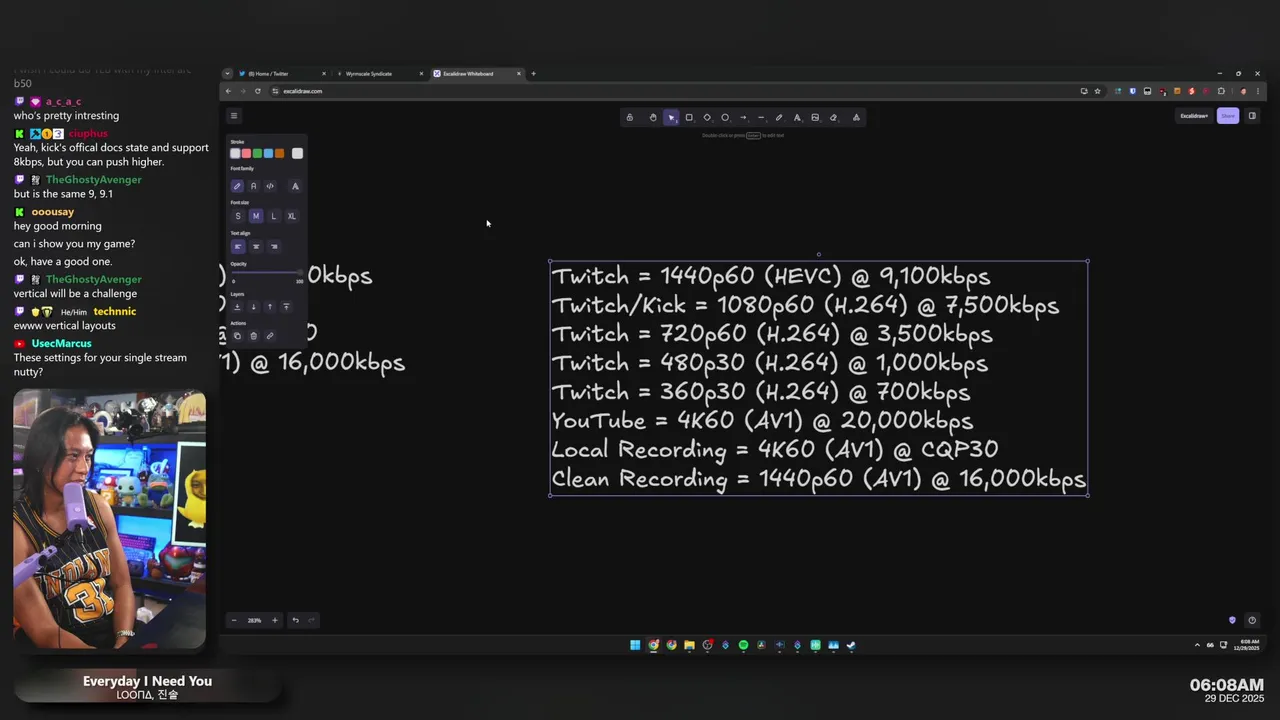
Task: Toggle the lock tool in toolbar
Action: click(x=629, y=117)
